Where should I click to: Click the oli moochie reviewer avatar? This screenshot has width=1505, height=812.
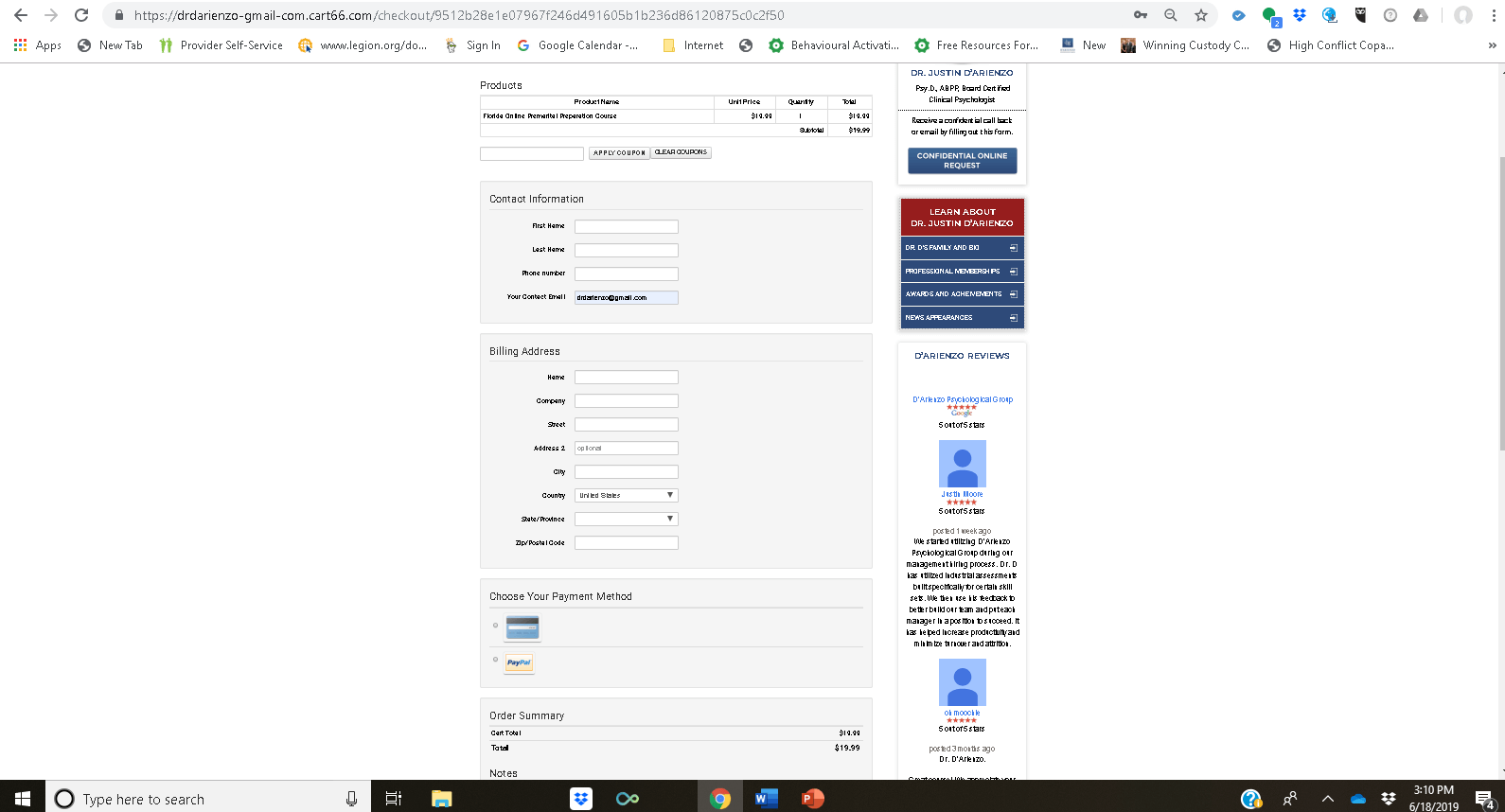click(x=962, y=682)
